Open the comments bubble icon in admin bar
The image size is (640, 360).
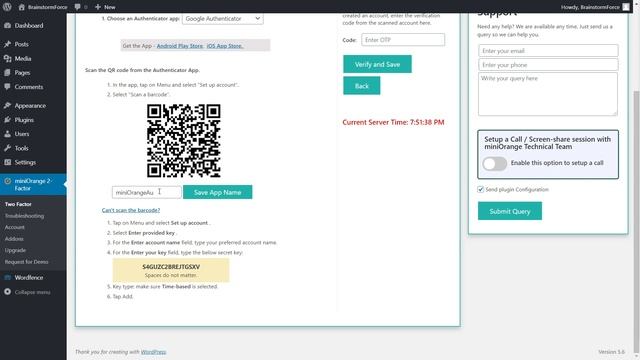point(78,7)
